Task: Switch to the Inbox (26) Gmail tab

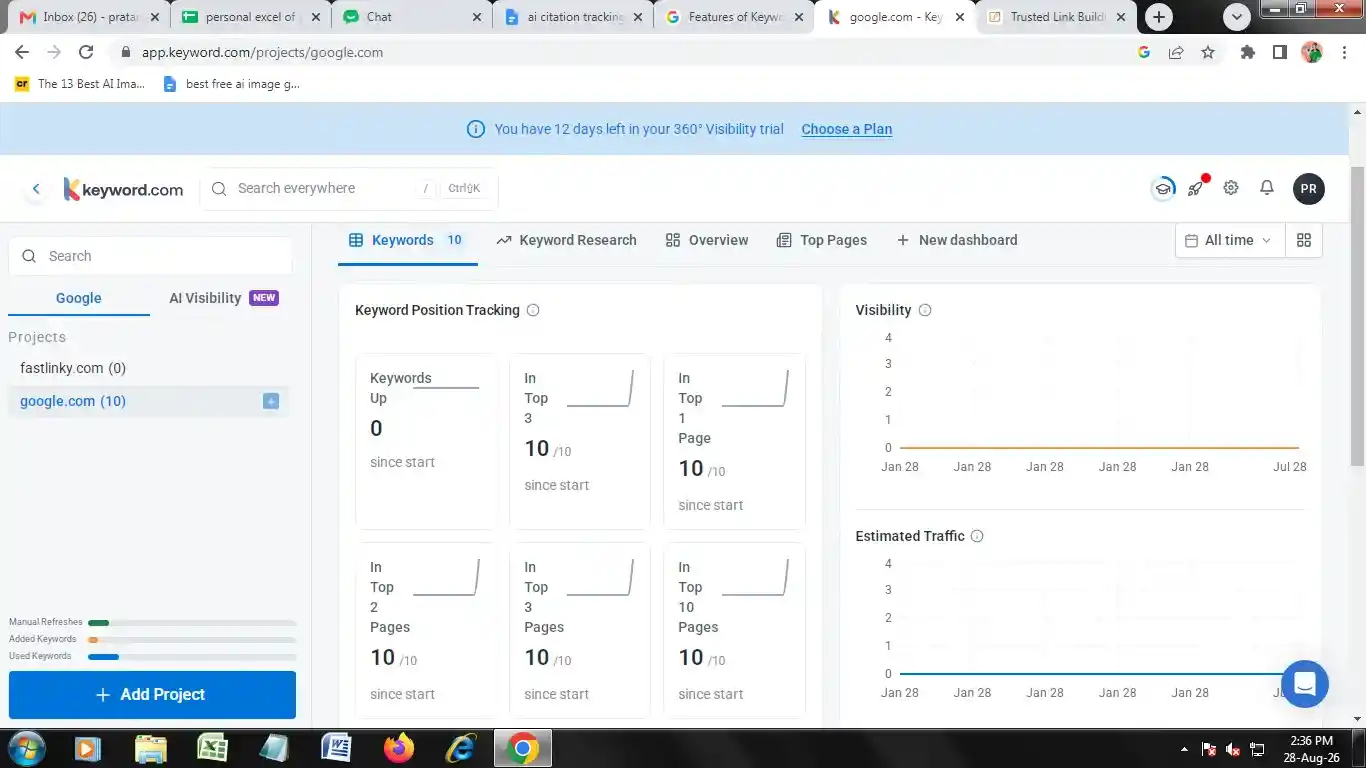Action: (x=88, y=17)
